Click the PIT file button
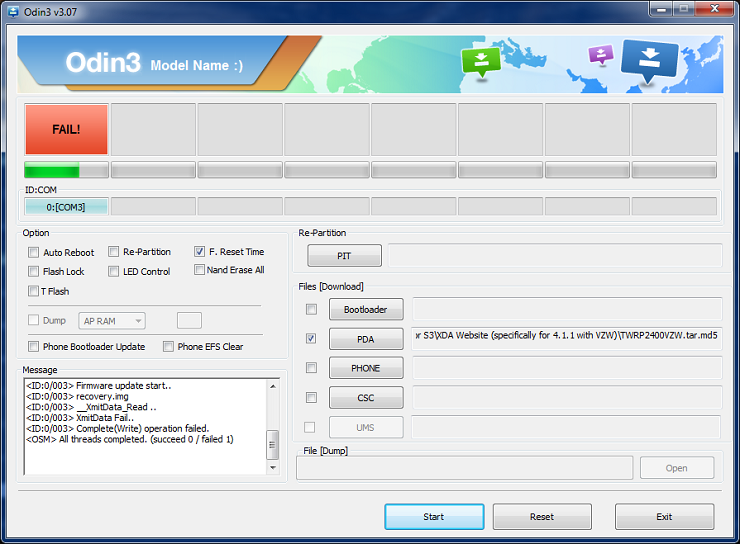The image size is (740, 544). pos(344,256)
